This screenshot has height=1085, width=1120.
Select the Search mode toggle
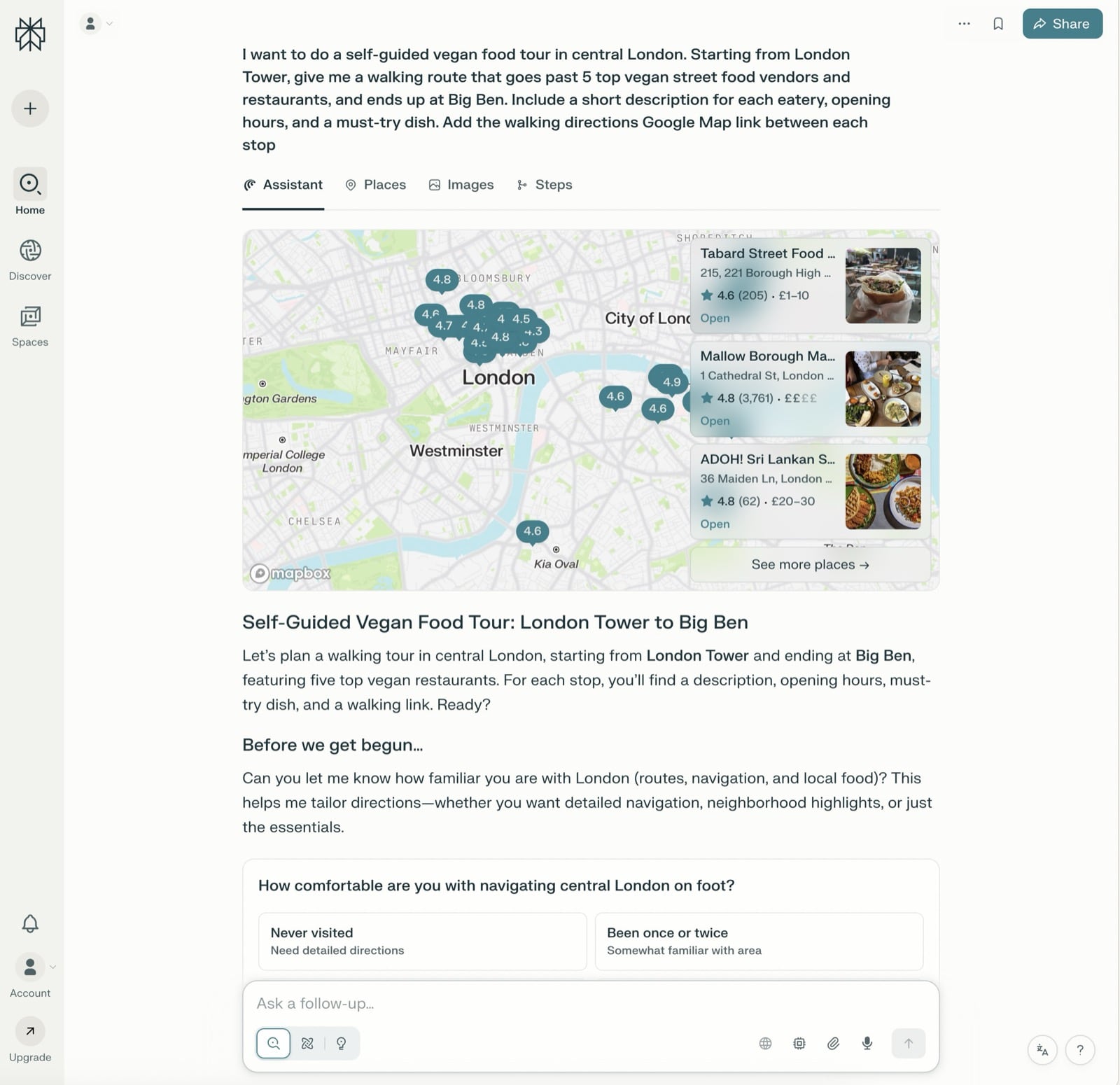[274, 1043]
